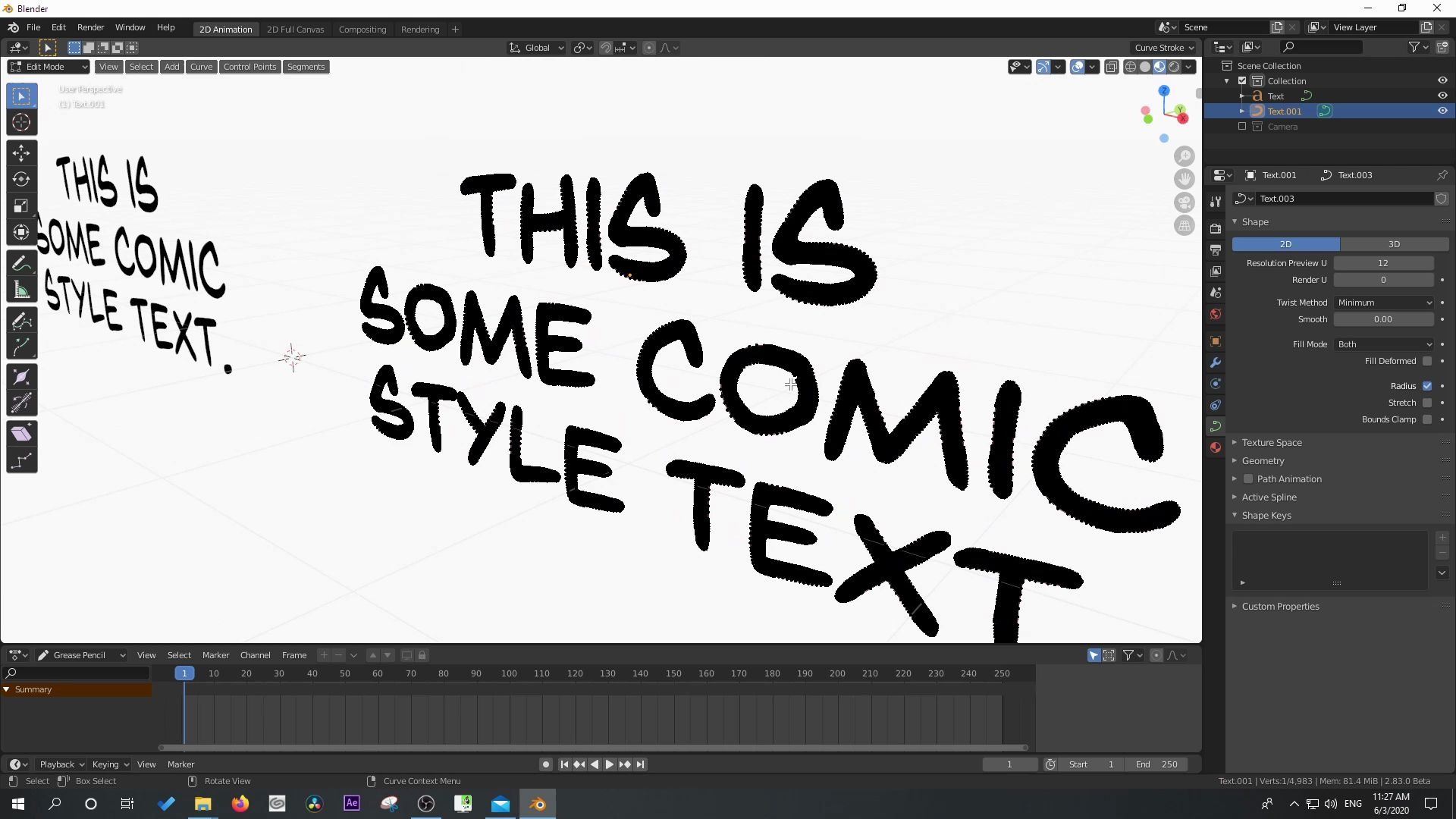Select the Scale tool
The width and height of the screenshot is (1456, 819).
(x=21, y=206)
